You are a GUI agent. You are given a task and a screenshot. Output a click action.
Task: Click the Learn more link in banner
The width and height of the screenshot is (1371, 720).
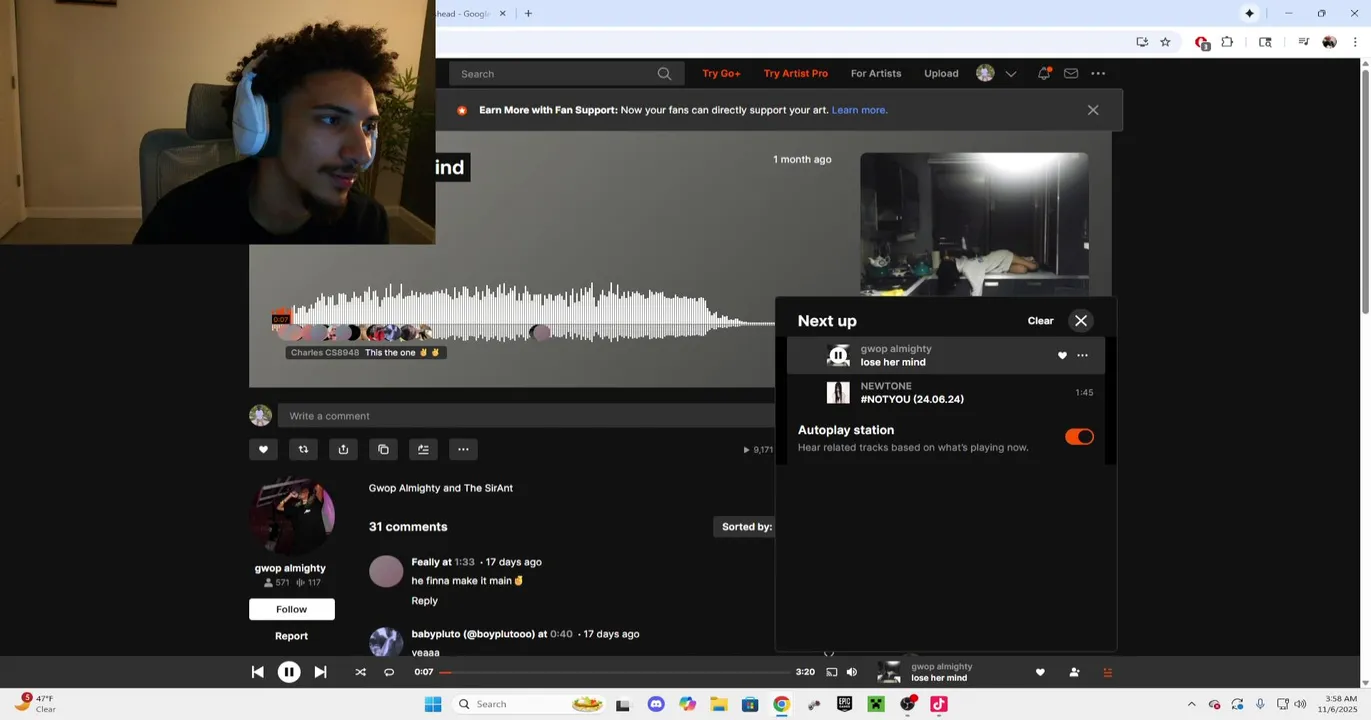pos(860,110)
